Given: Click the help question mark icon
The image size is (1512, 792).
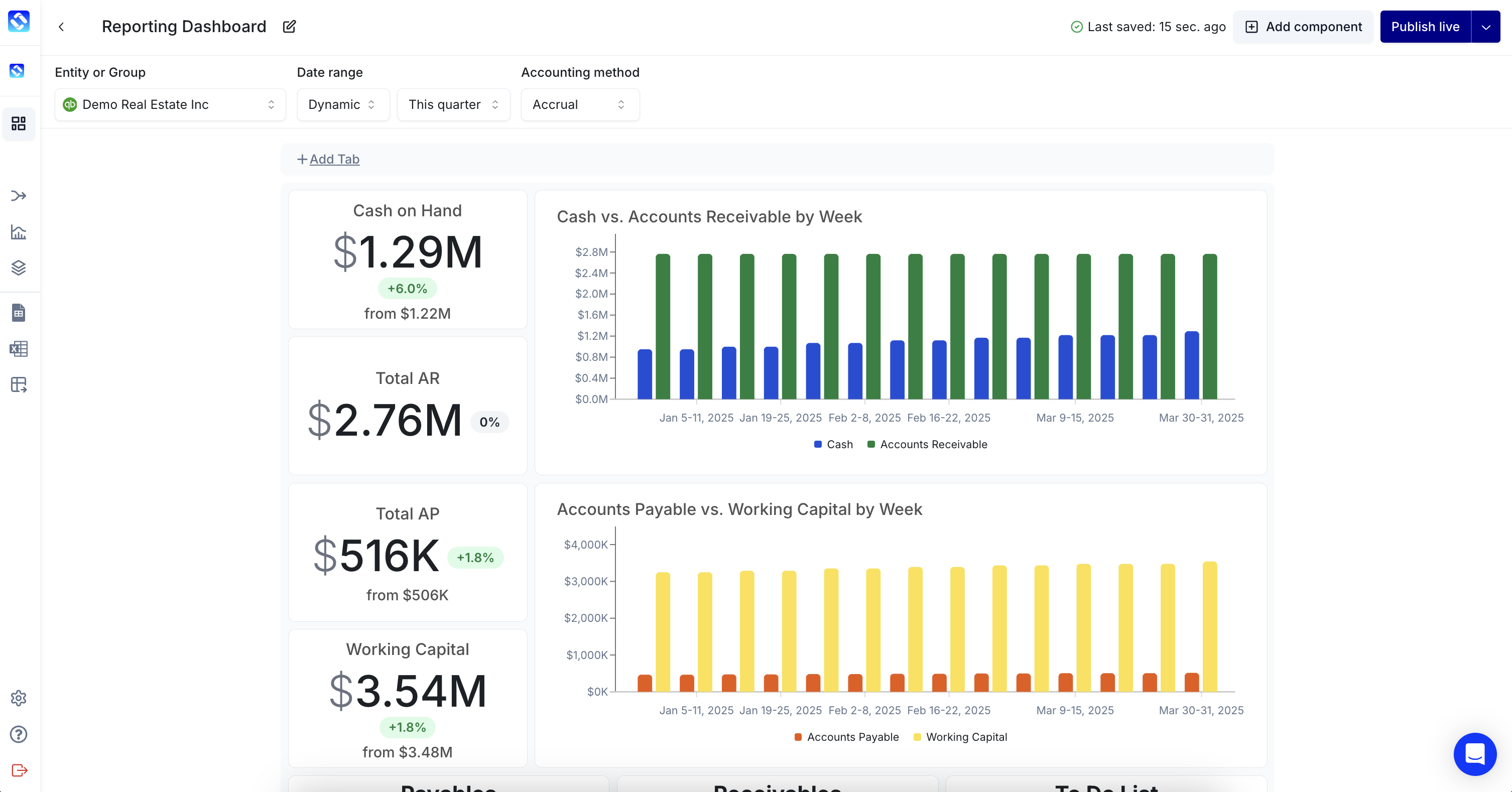Looking at the screenshot, I should pyautogui.click(x=19, y=734).
